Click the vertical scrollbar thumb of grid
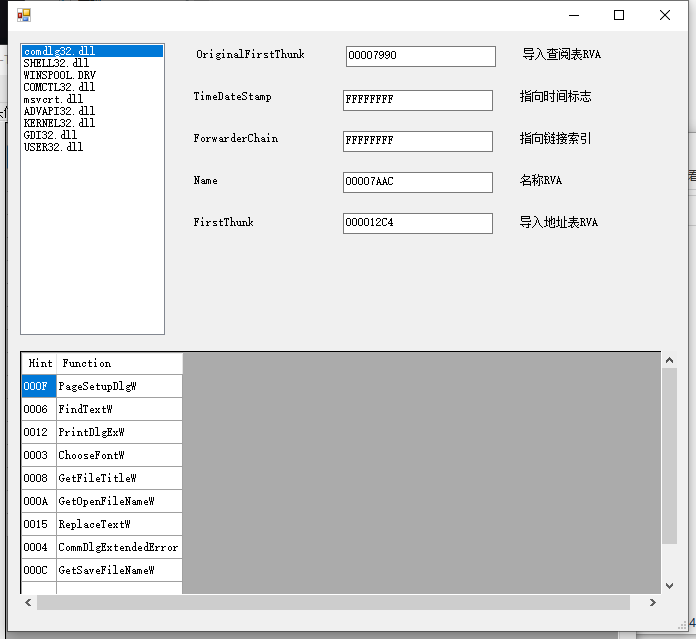The width and height of the screenshot is (696, 639). coord(669,456)
